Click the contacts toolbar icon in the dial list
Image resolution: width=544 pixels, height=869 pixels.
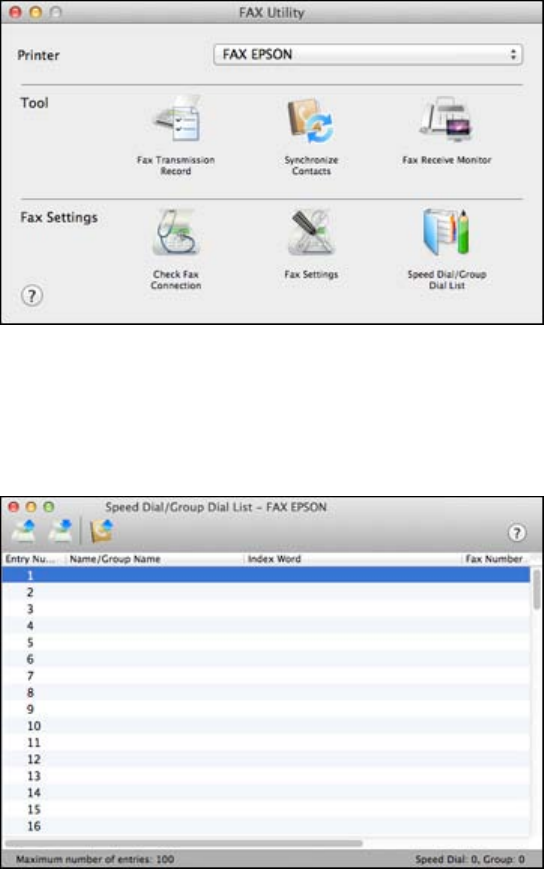pos(101,530)
